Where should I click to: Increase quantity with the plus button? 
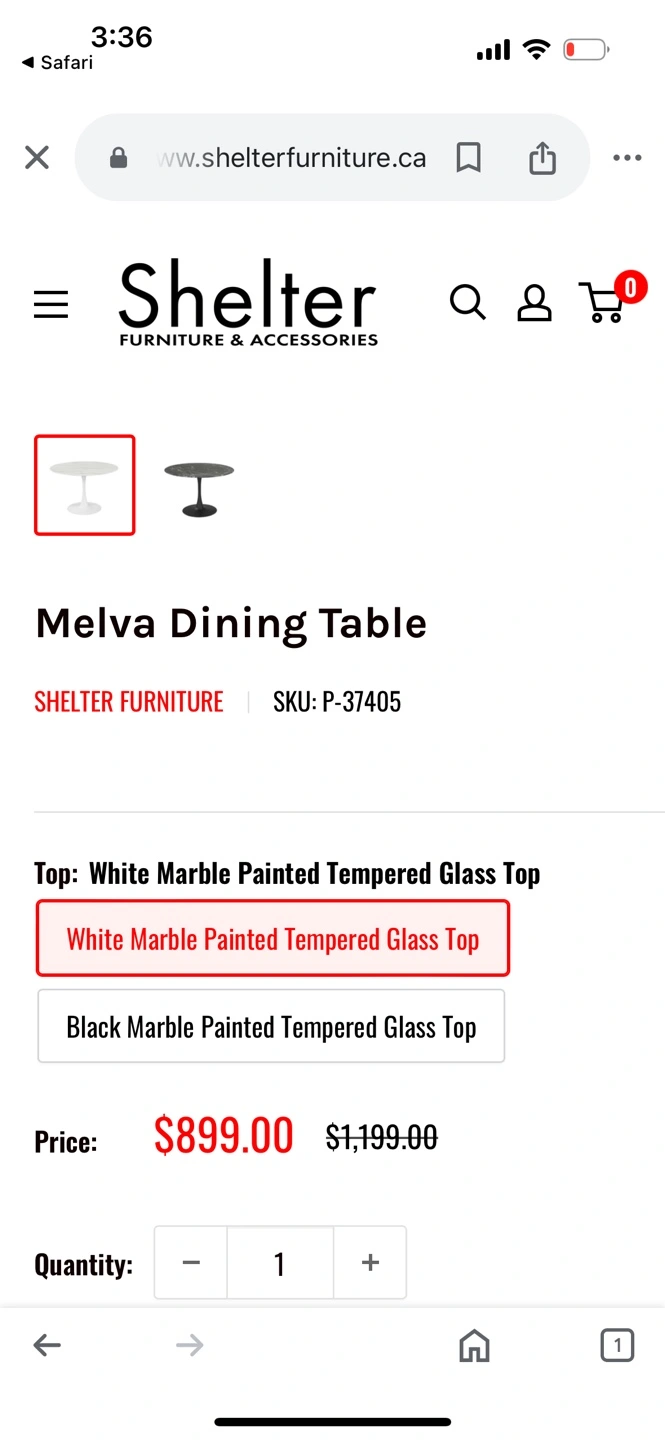click(x=370, y=1263)
